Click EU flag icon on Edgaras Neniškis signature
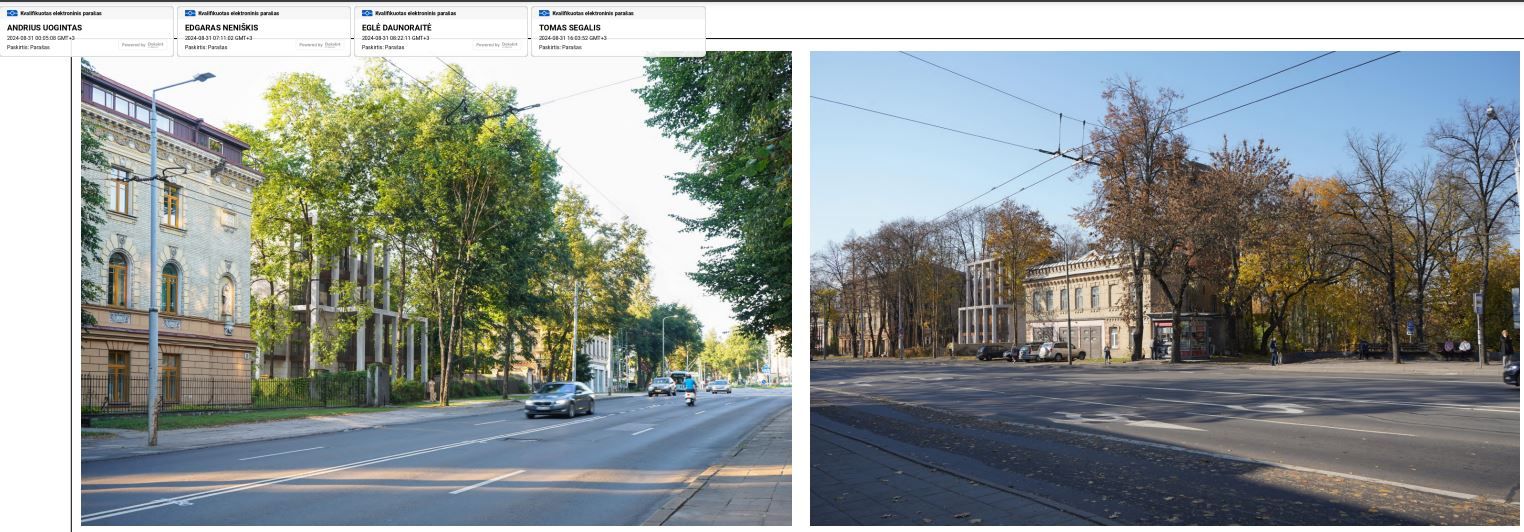The height and width of the screenshot is (532, 1524). [x=190, y=13]
